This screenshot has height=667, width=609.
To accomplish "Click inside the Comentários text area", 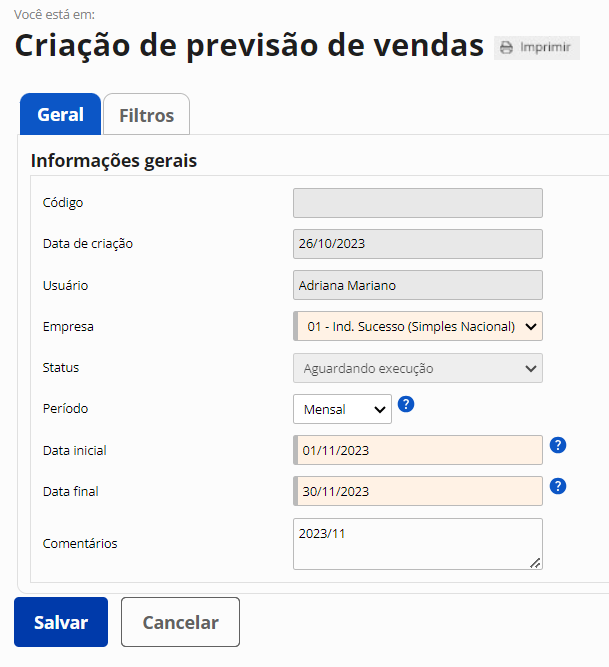I will point(418,544).
